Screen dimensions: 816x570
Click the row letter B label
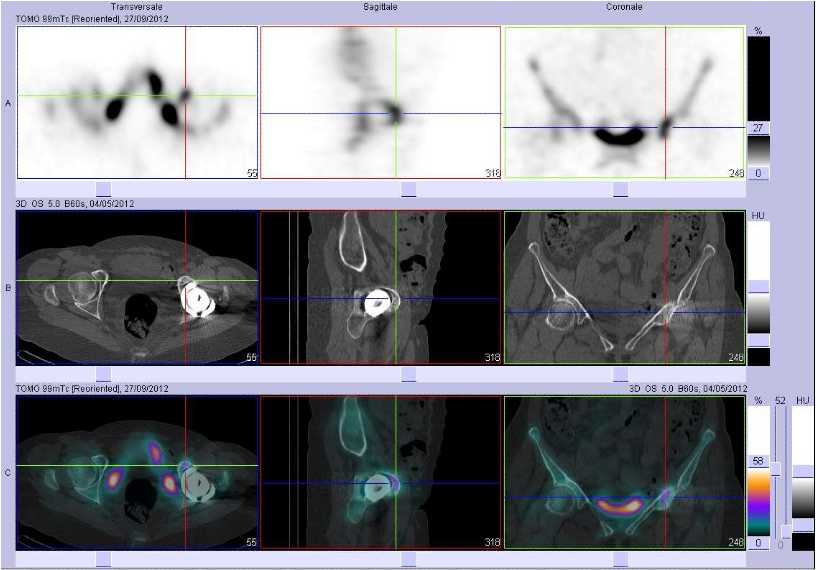[8, 287]
